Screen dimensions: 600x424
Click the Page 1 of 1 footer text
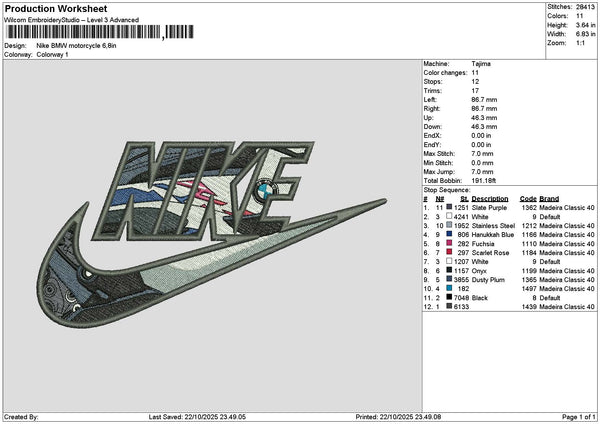pos(579,417)
